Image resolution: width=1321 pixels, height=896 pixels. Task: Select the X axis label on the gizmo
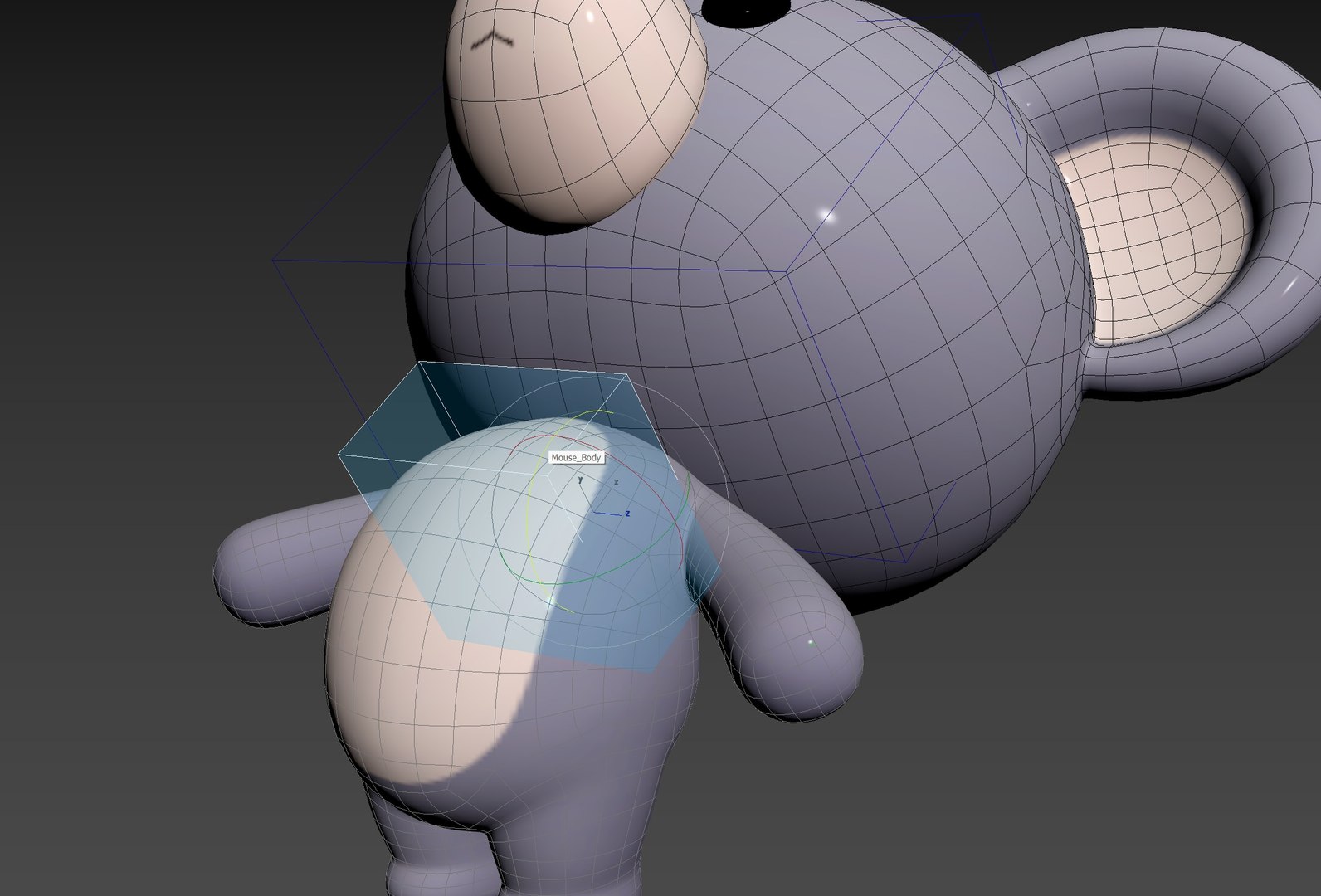[x=616, y=481]
